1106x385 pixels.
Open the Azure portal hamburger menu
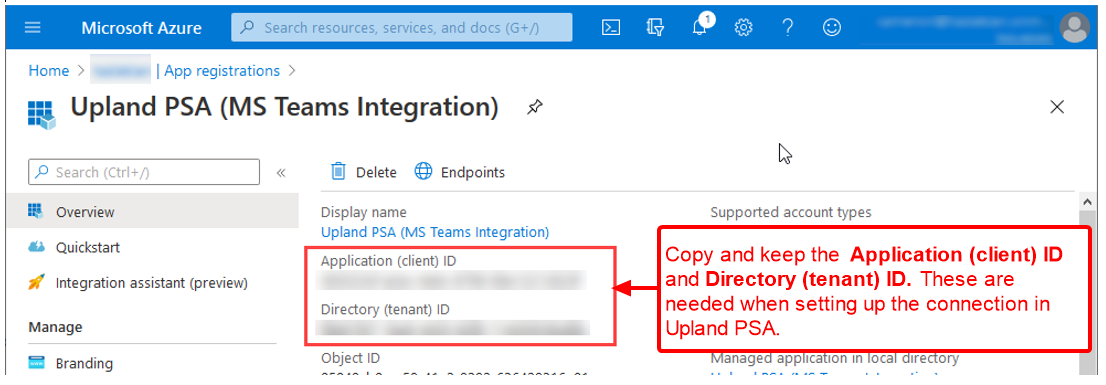[33, 28]
